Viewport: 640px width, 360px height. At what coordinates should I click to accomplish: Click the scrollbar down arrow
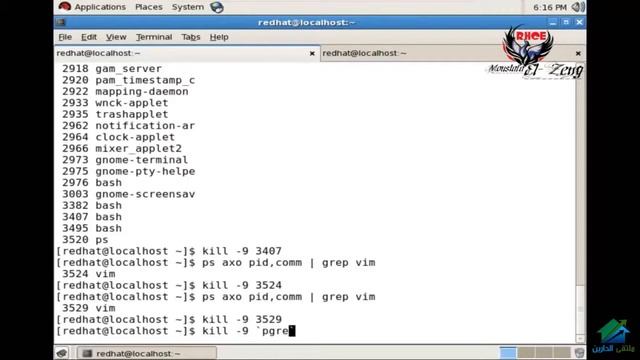pos(580,339)
